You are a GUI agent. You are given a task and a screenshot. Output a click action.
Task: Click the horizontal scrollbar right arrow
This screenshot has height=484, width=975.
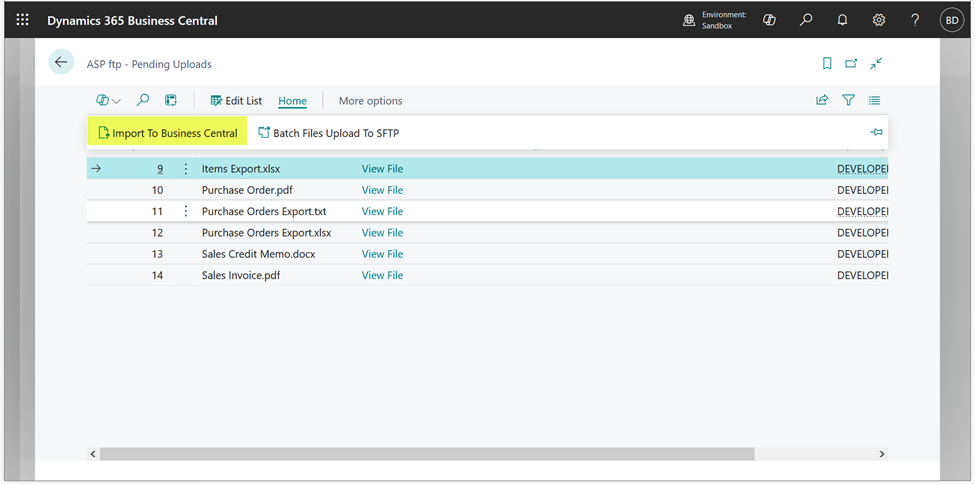click(x=882, y=454)
